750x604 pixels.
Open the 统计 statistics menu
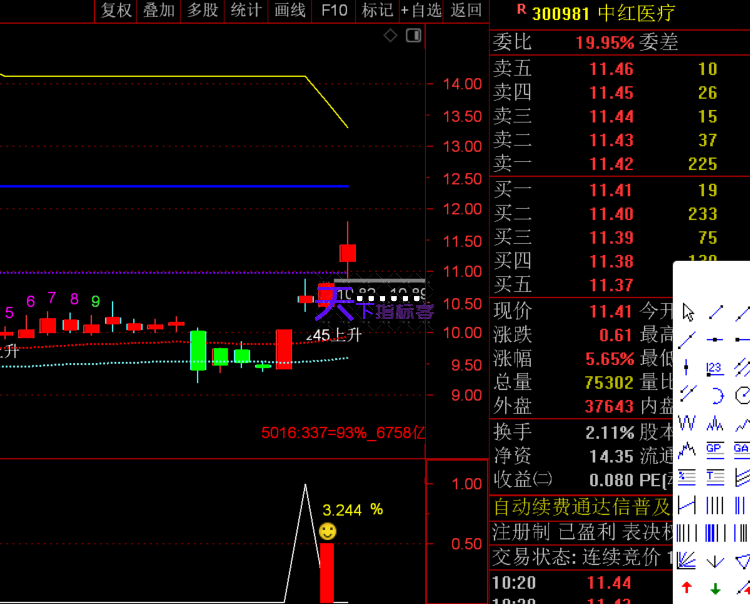click(245, 11)
